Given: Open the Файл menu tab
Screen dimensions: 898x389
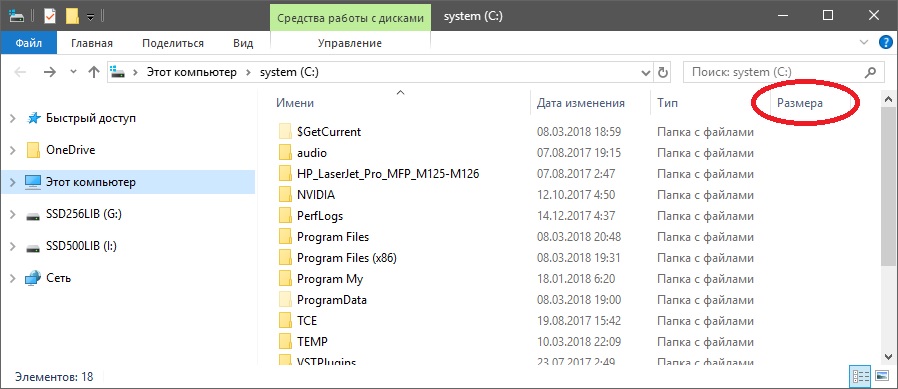Looking at the screenshot, I should pos(29,43).
